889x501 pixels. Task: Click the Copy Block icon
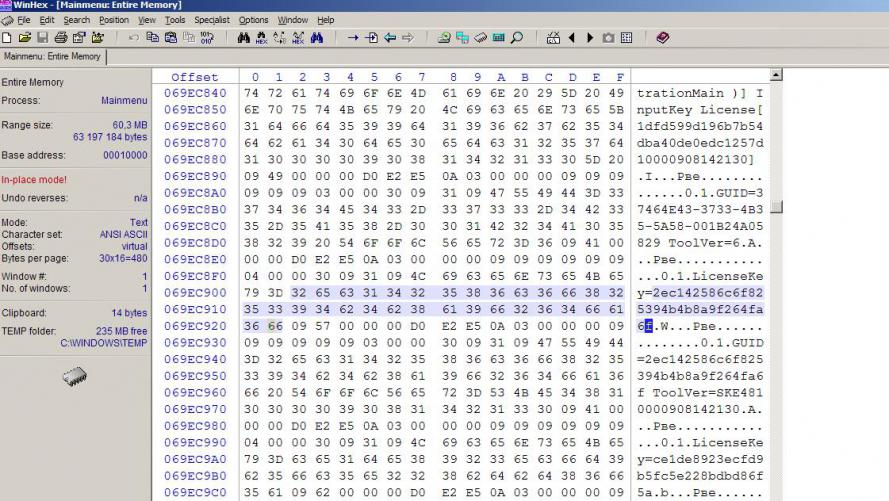[153, 38]
